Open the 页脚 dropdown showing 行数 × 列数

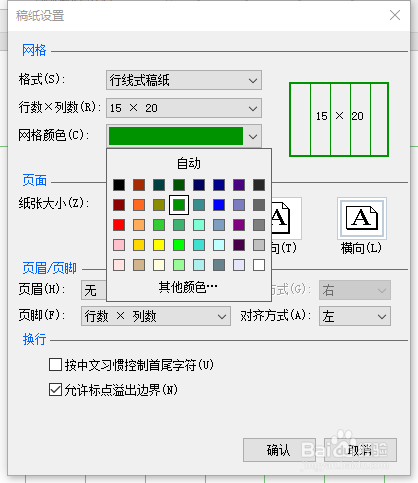tap(156, 316)
